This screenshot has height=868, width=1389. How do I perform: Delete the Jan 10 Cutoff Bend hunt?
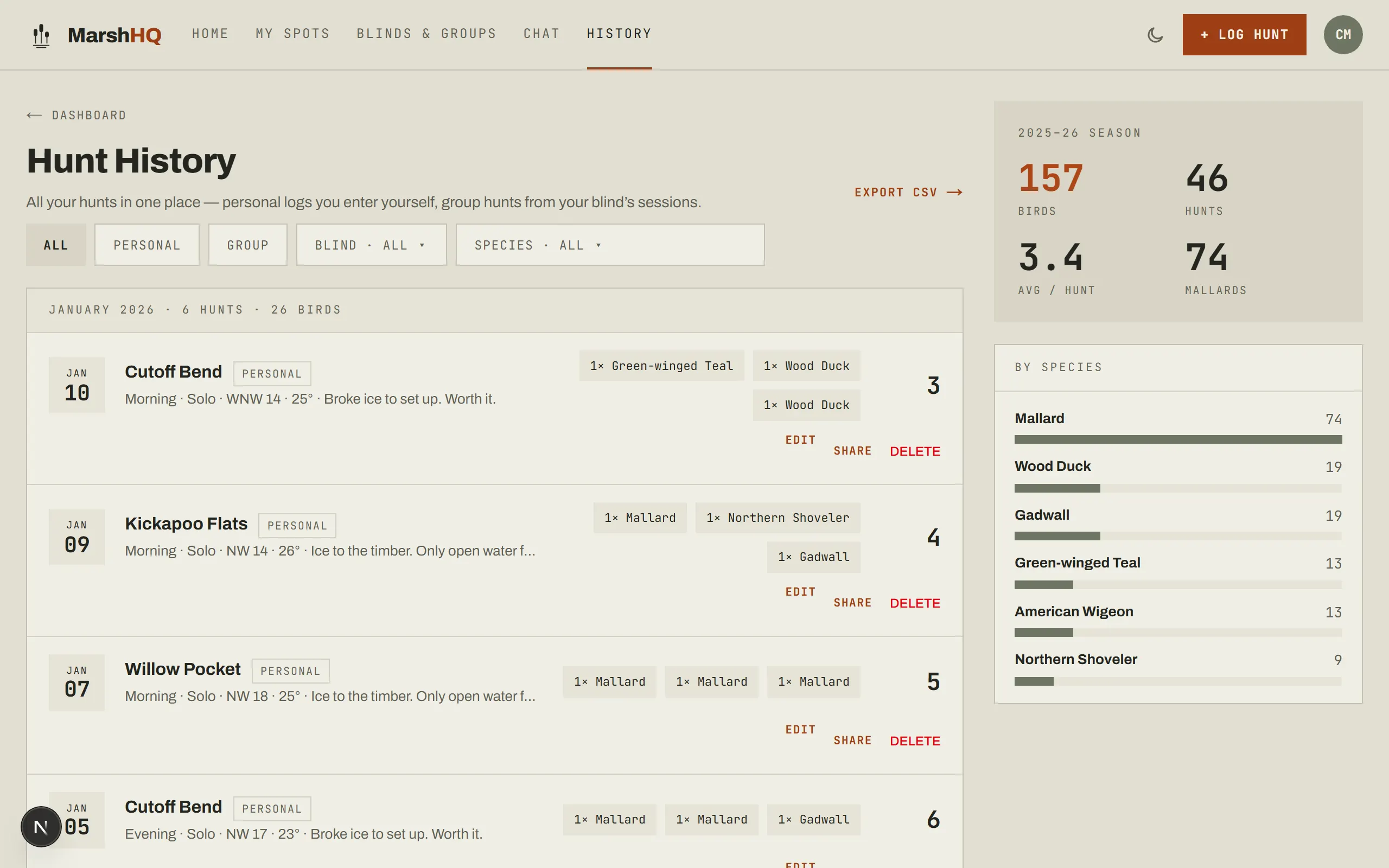(x=915, y=451)
